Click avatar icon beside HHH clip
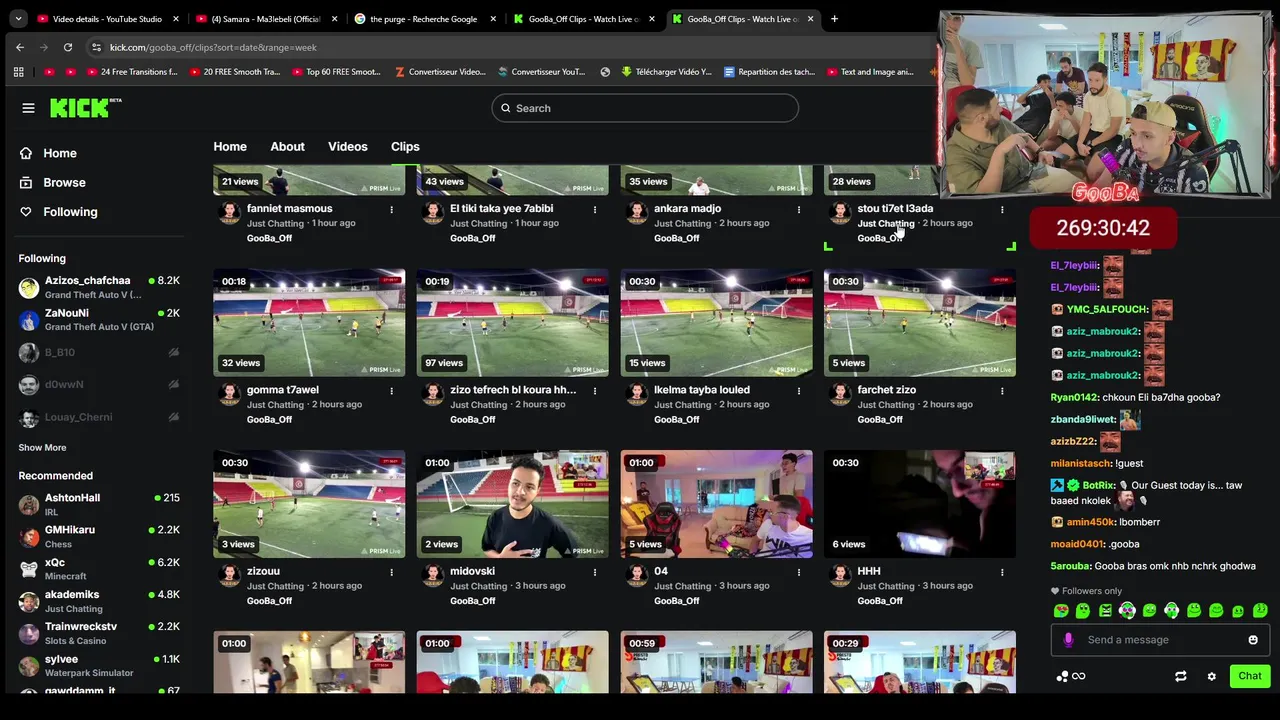This screenshot has height=720, width=1280. point(841,575)
